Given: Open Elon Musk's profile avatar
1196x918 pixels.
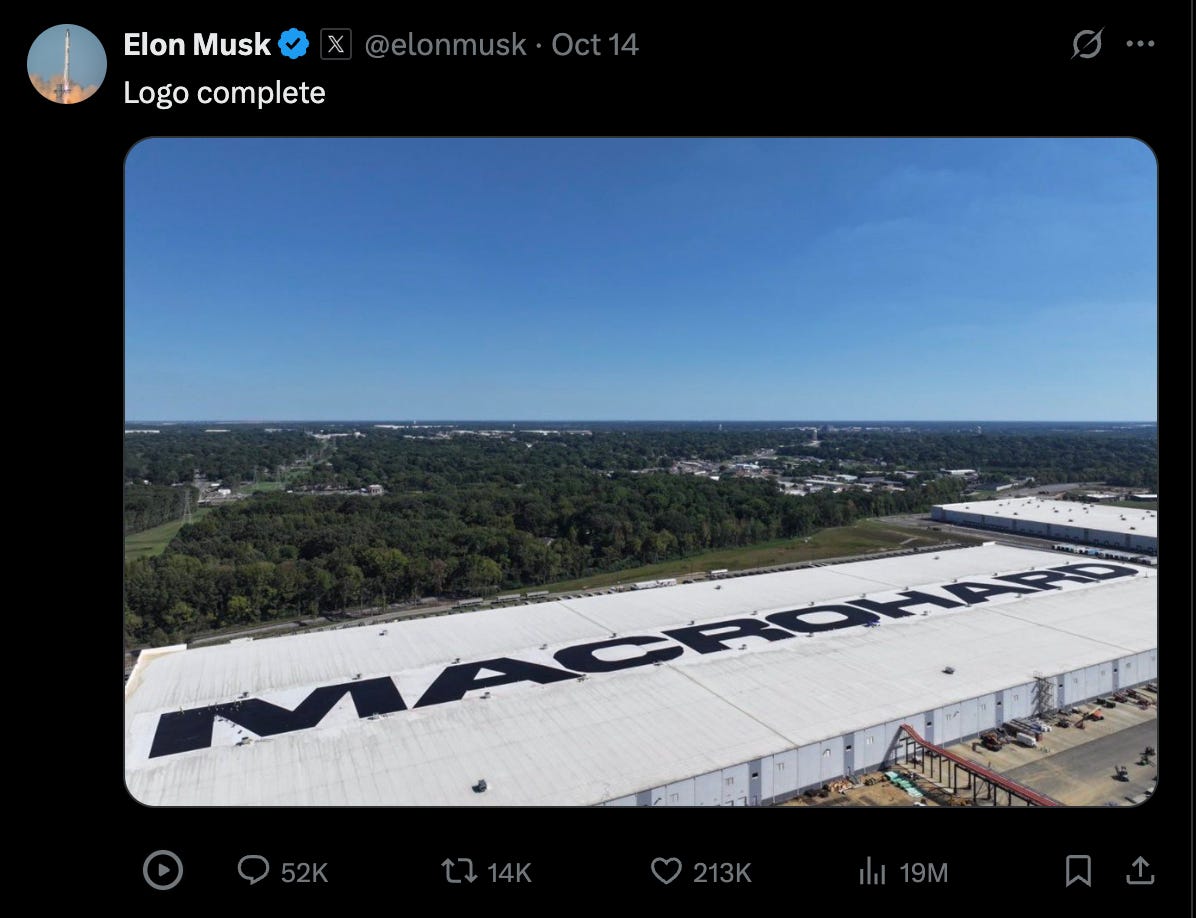Looking at the screenshot, I should point(66,64).
